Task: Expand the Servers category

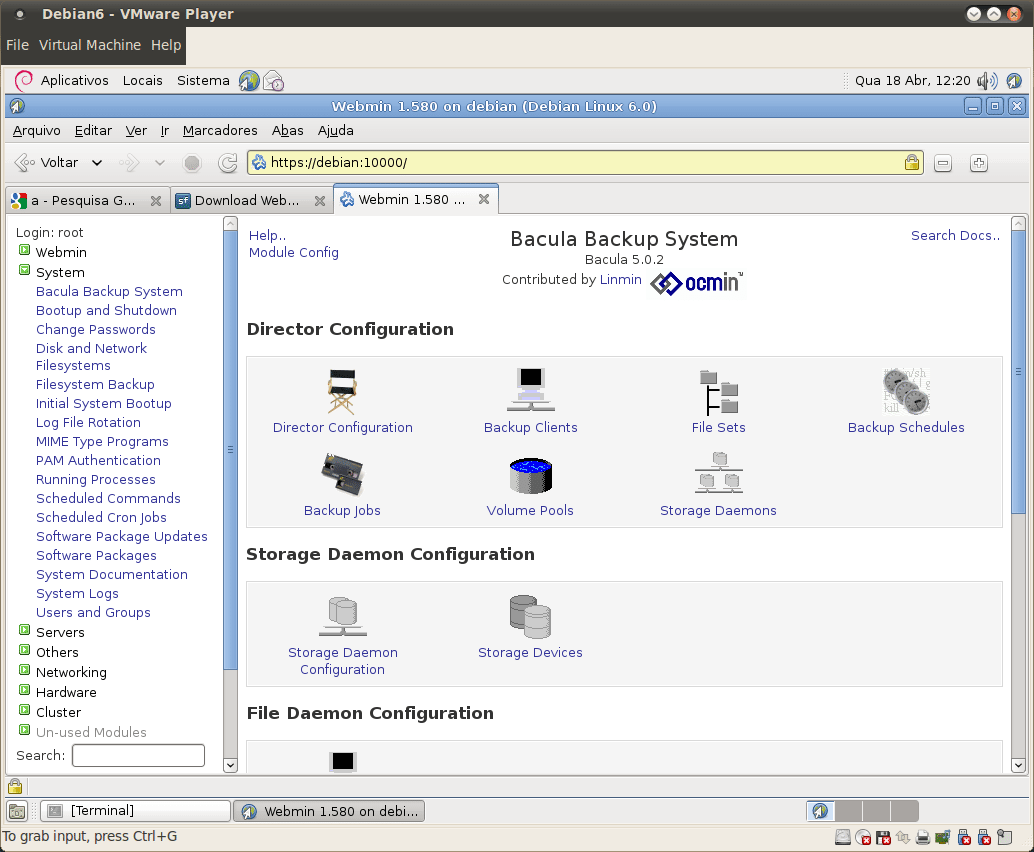Action: pyautogui.click(x=24, y=630)
